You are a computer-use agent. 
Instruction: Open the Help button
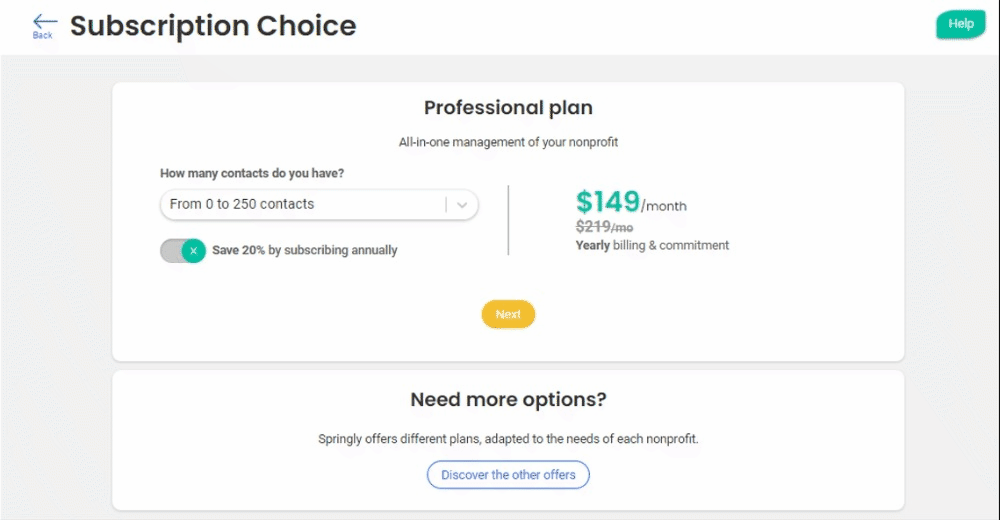click(960, 24)
